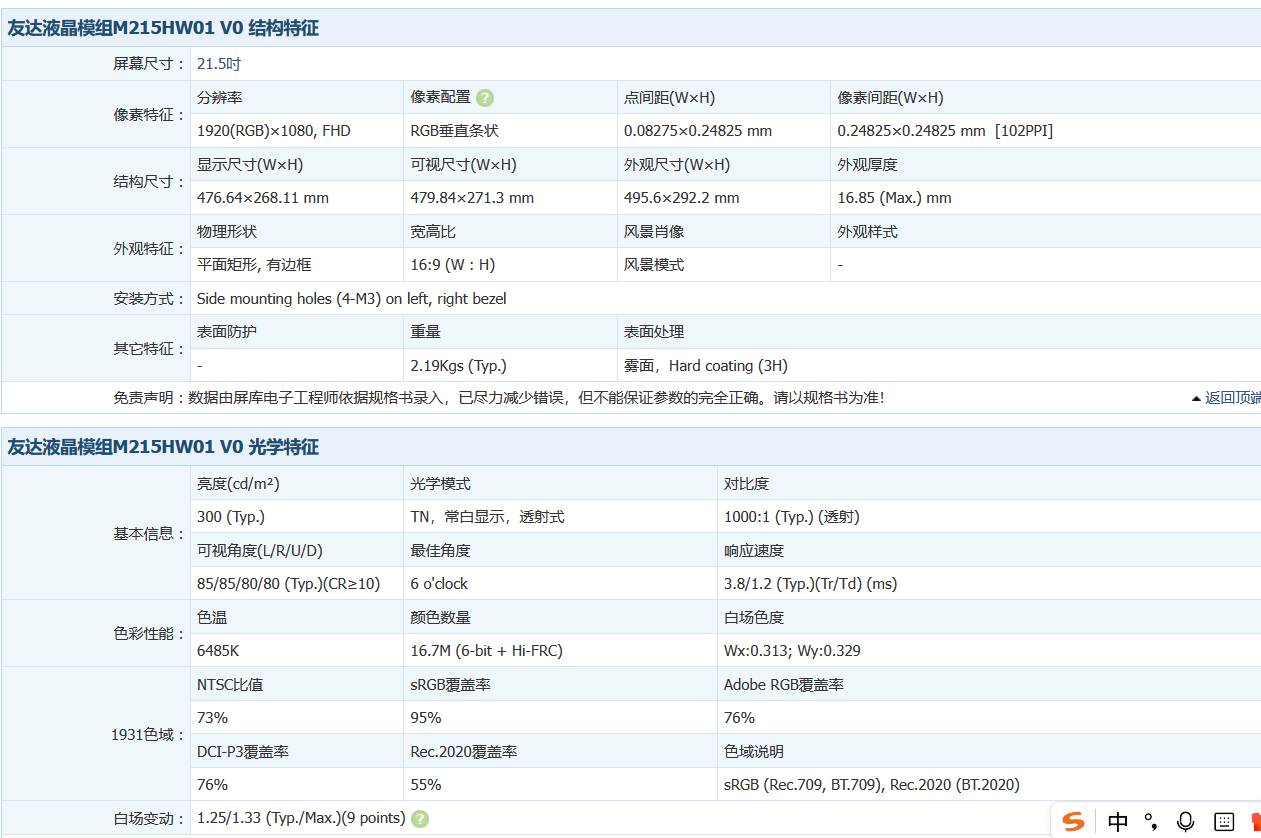Start voice input via the microphone icon
The height and width of the screenshot is (838, 1261).
1186,821
